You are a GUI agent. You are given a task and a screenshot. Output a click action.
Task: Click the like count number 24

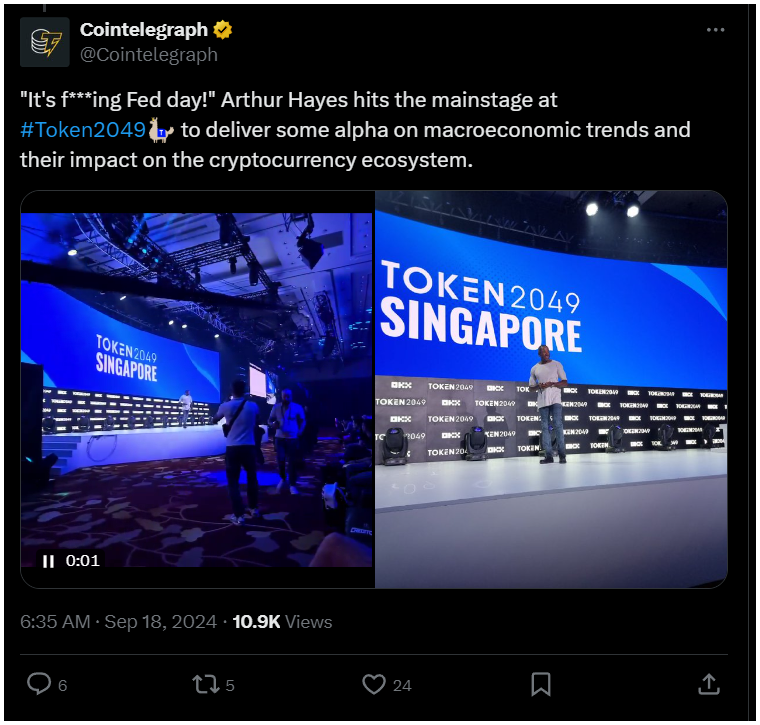402,686
